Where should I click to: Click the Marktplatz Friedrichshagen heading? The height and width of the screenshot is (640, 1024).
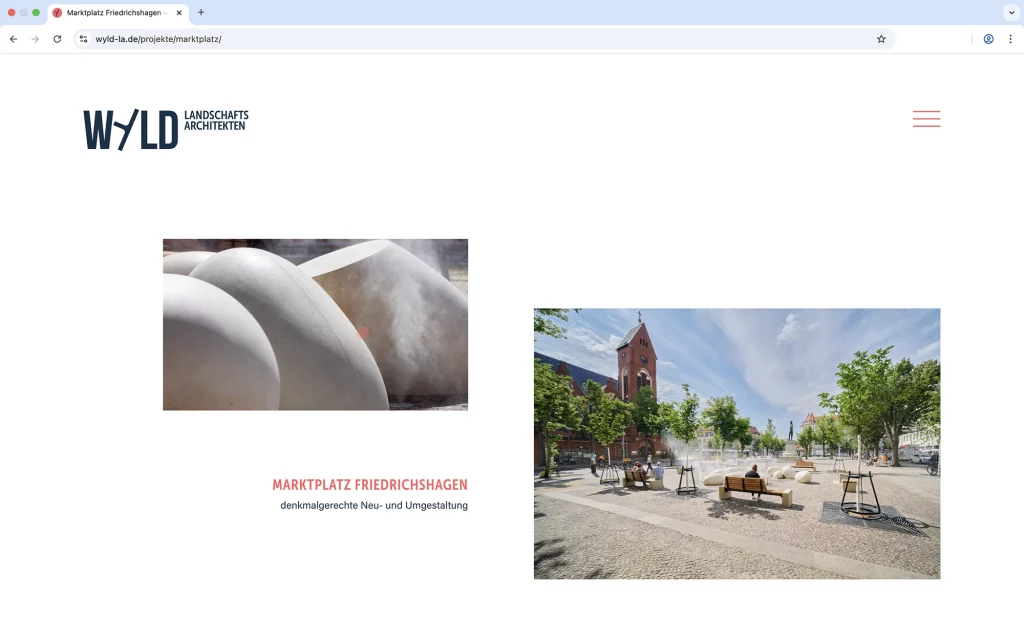coord(369,485)
